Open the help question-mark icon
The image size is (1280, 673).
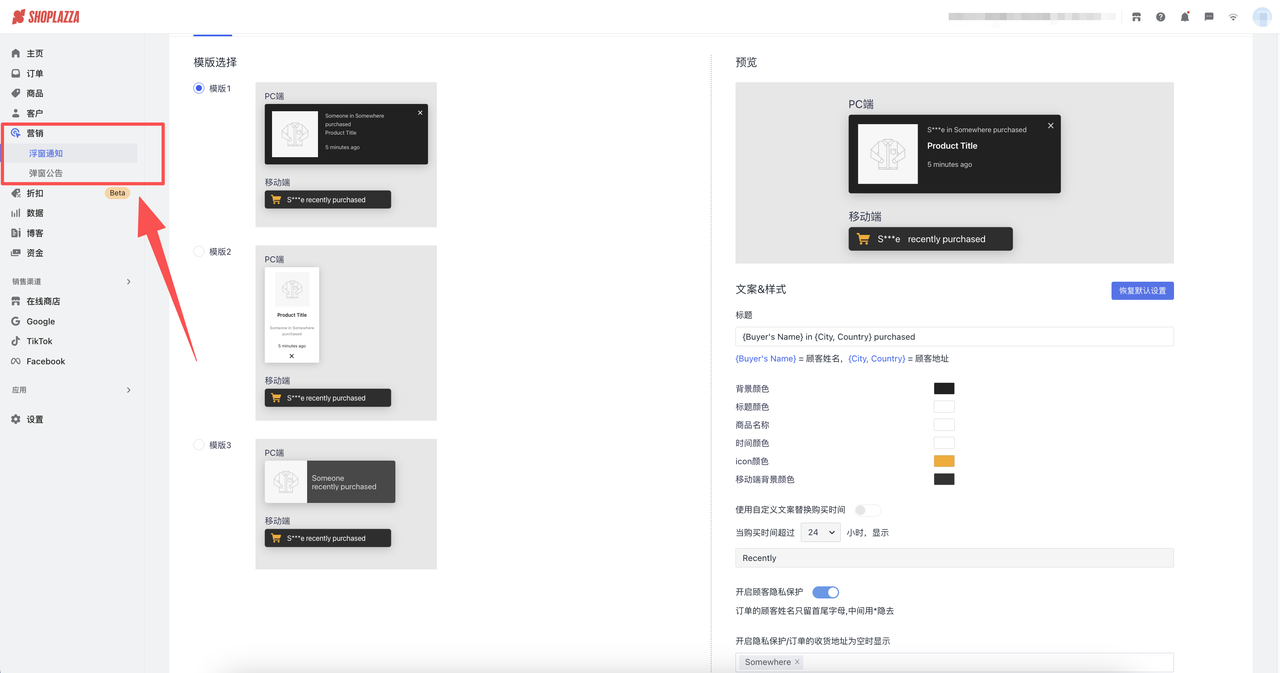[x=1160, y=16]
